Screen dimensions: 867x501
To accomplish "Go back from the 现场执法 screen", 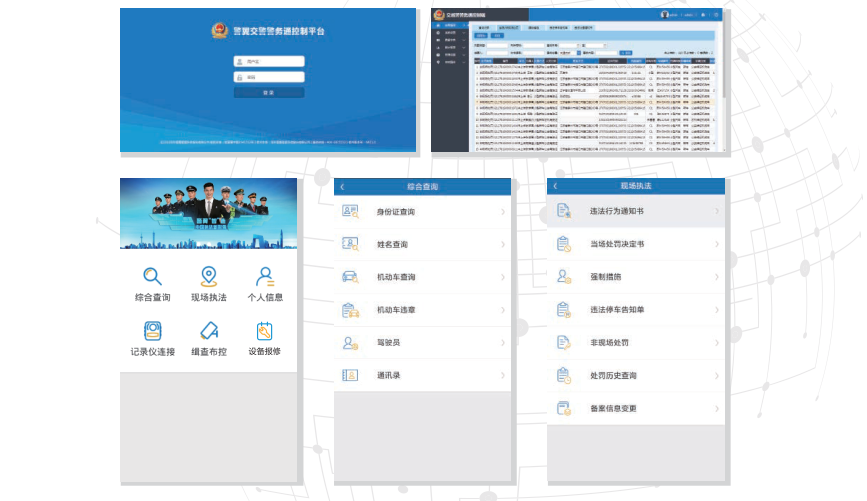I will coord(555,186).
